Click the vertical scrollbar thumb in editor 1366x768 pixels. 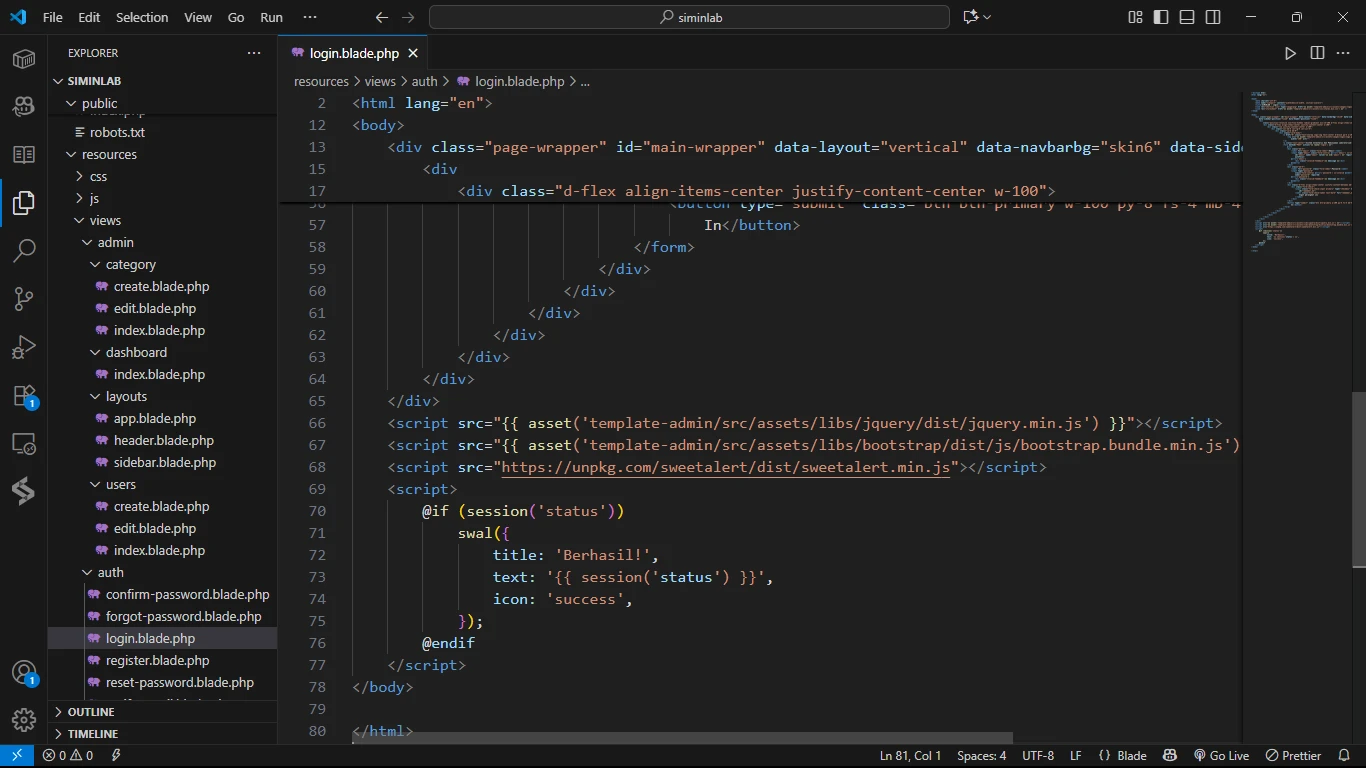point(1358,480)
